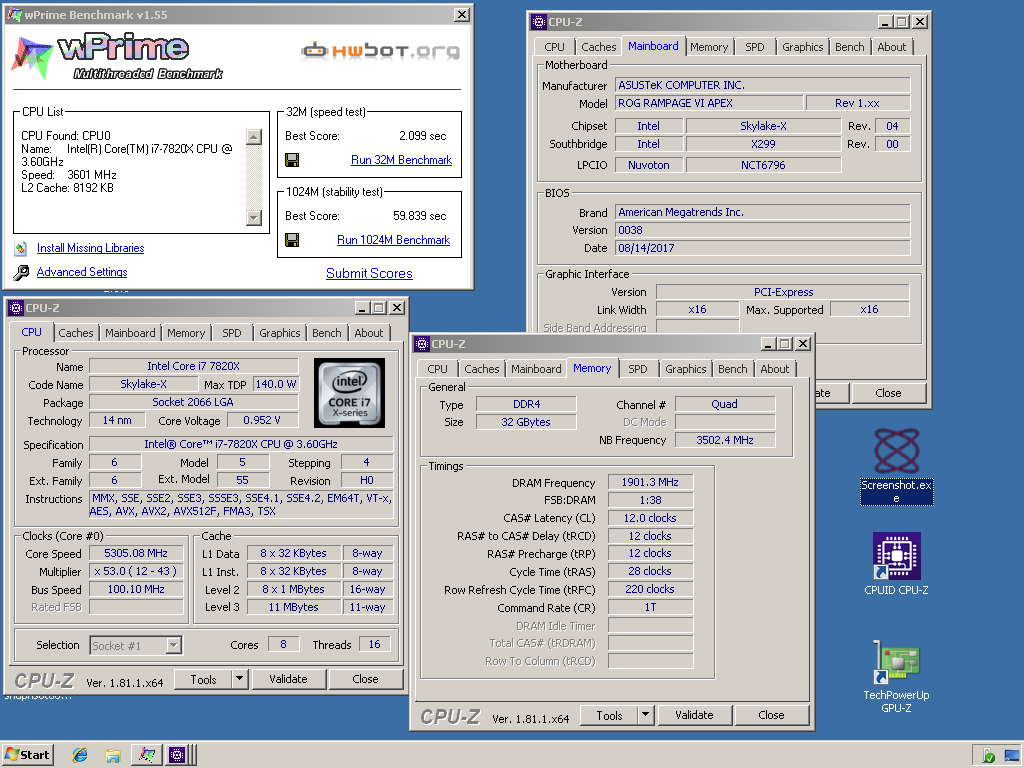This screenshot has height=768, width=1024.
Task: Select SPD tab in the CPU window
Action: [x=232, y=333]
